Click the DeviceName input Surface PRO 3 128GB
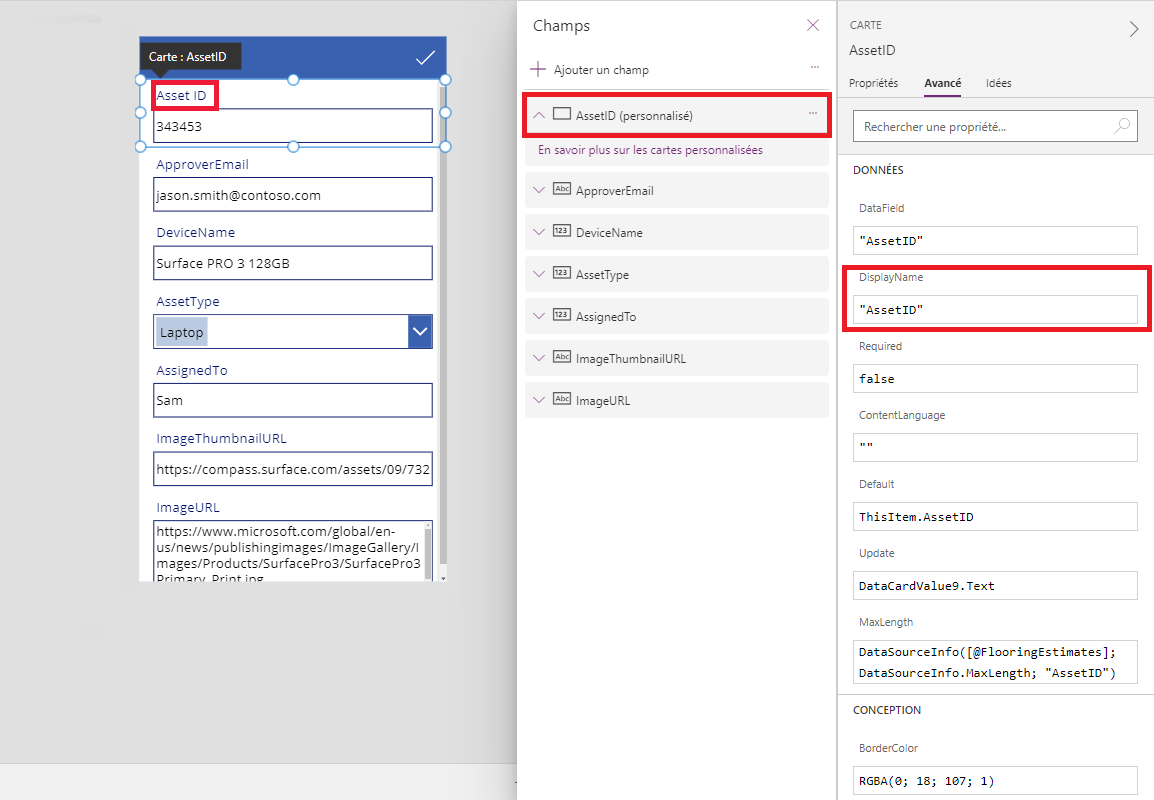 [293, 263]
